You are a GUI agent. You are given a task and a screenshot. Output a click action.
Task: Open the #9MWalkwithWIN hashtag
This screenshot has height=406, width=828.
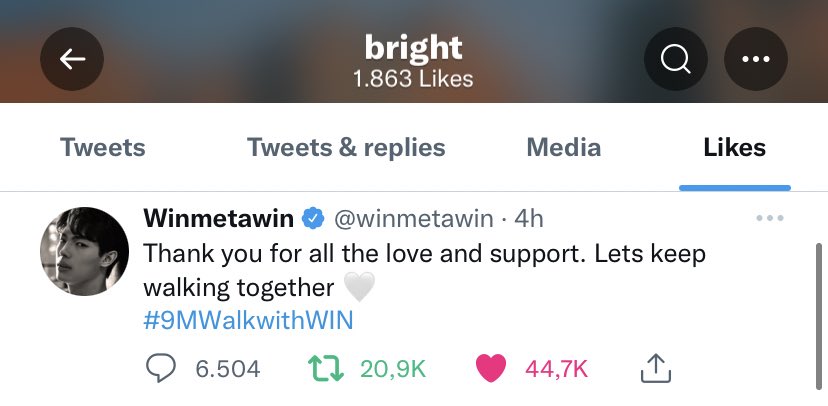coord(248,320)
